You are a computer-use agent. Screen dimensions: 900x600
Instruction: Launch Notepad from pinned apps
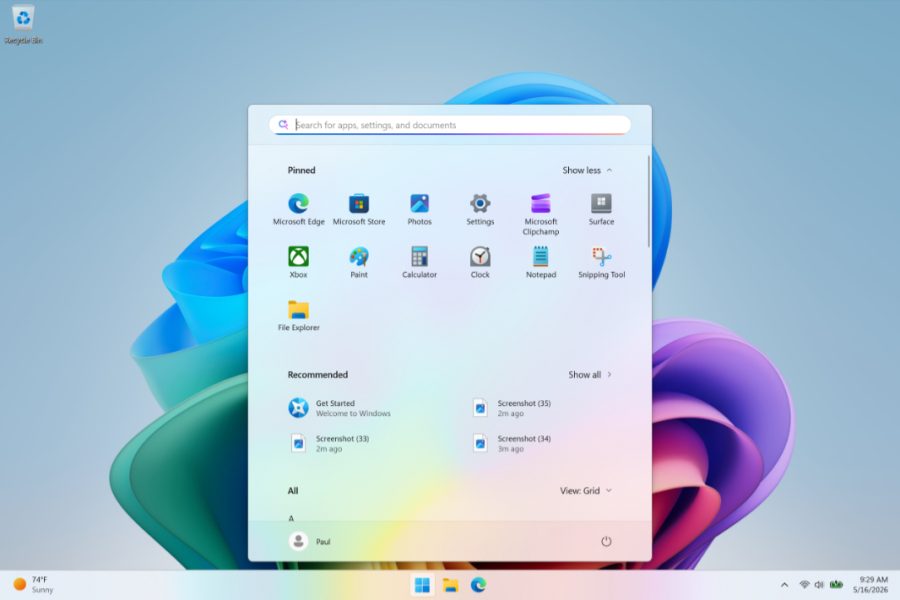point(541,262)
